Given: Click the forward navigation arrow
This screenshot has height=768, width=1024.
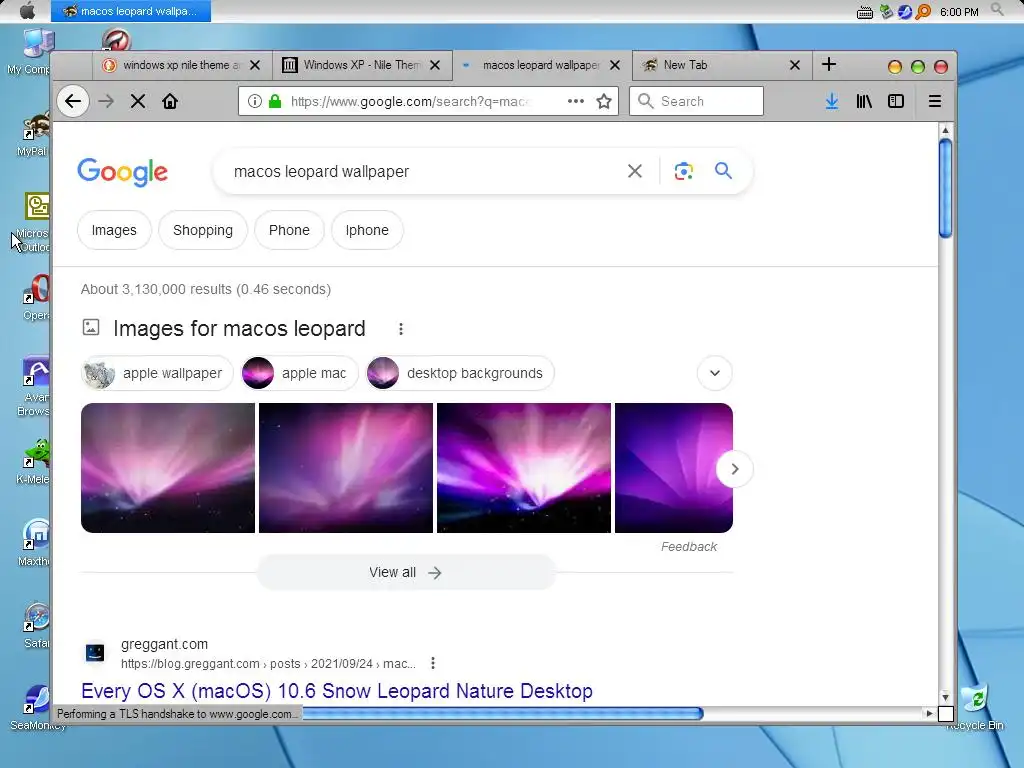Looking at the screenshot, I should 106,101.
